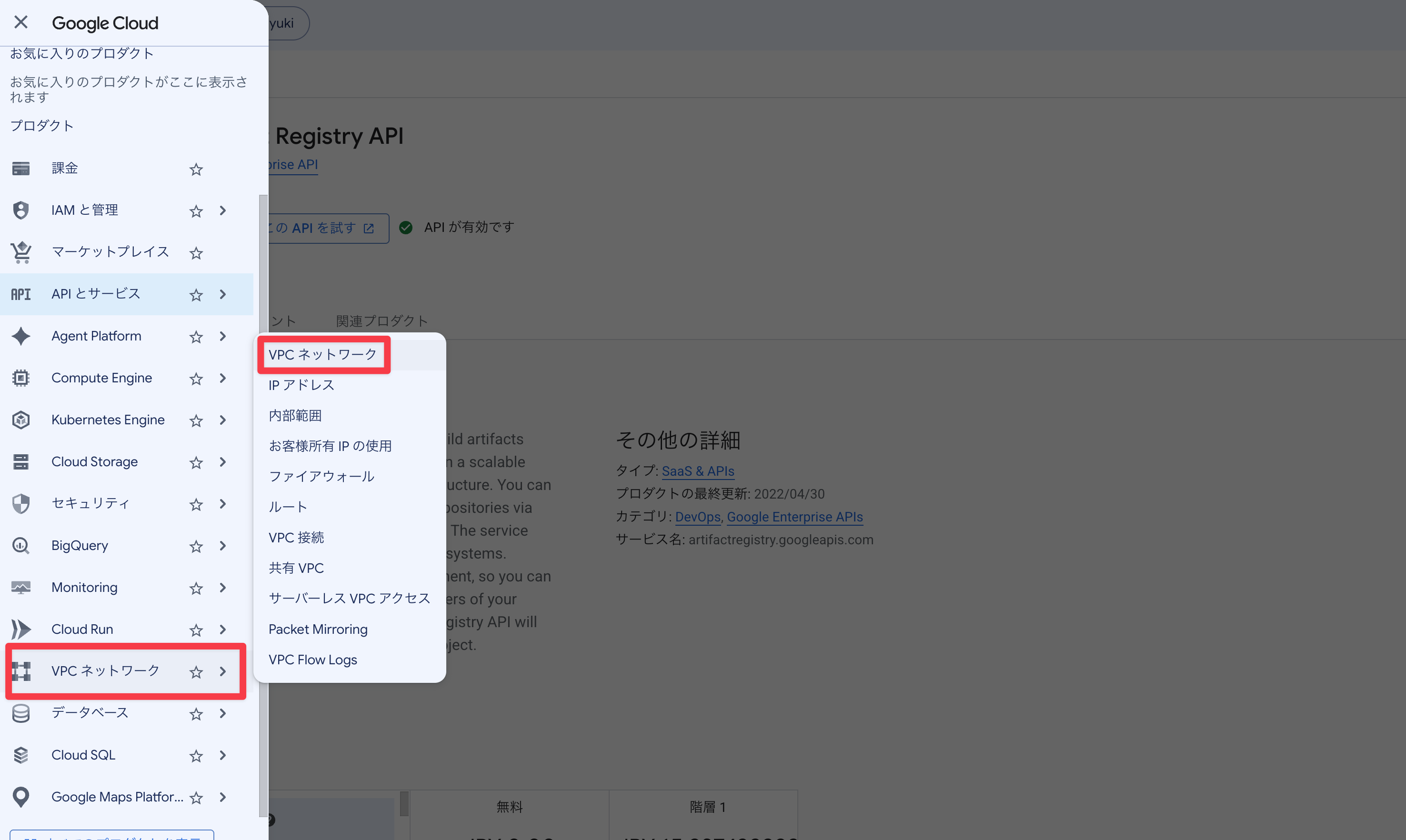Screen dimensions: 1406x840
Task: Click the Monitoring chart icon
Action: pyautogui.click(x=21, y=588)
